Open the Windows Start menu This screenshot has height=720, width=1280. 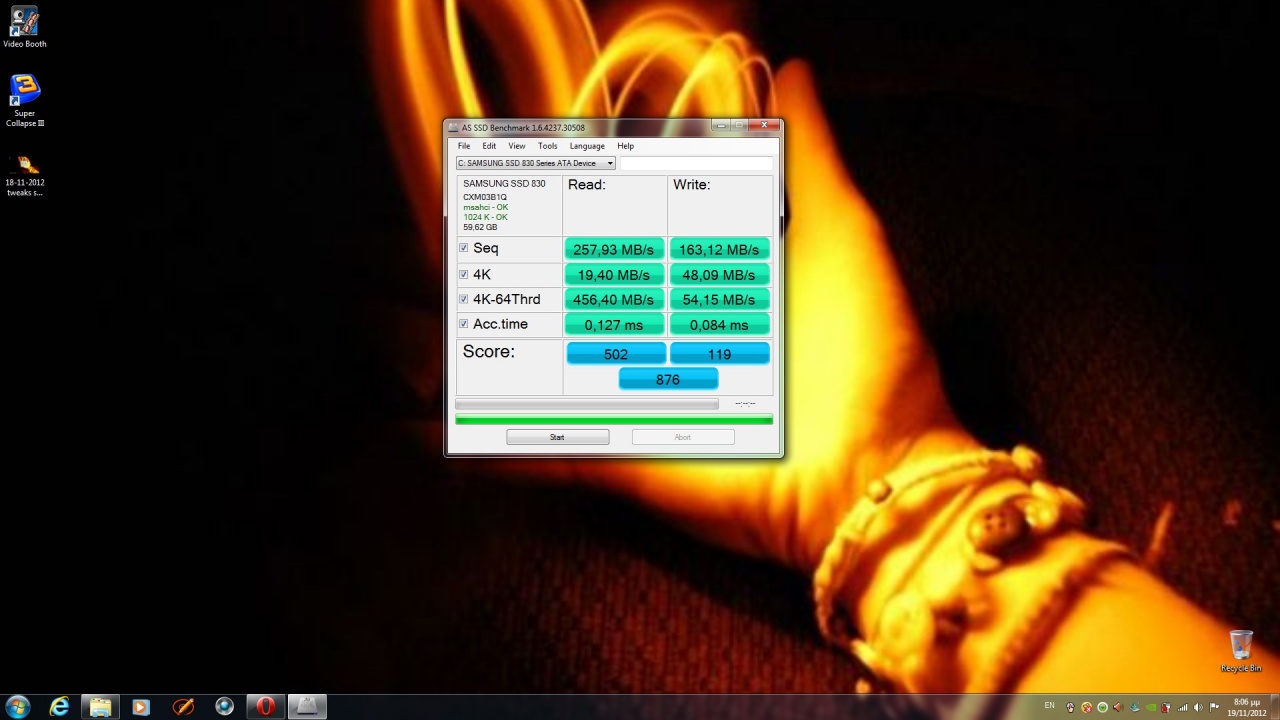click(x=18, y=706)
